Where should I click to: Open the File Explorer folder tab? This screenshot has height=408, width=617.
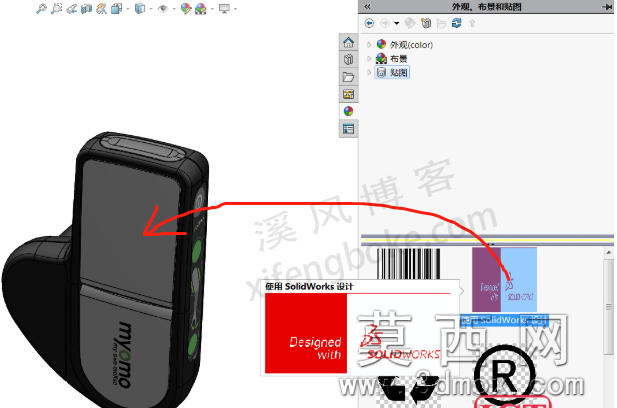(x=348, y=77)
